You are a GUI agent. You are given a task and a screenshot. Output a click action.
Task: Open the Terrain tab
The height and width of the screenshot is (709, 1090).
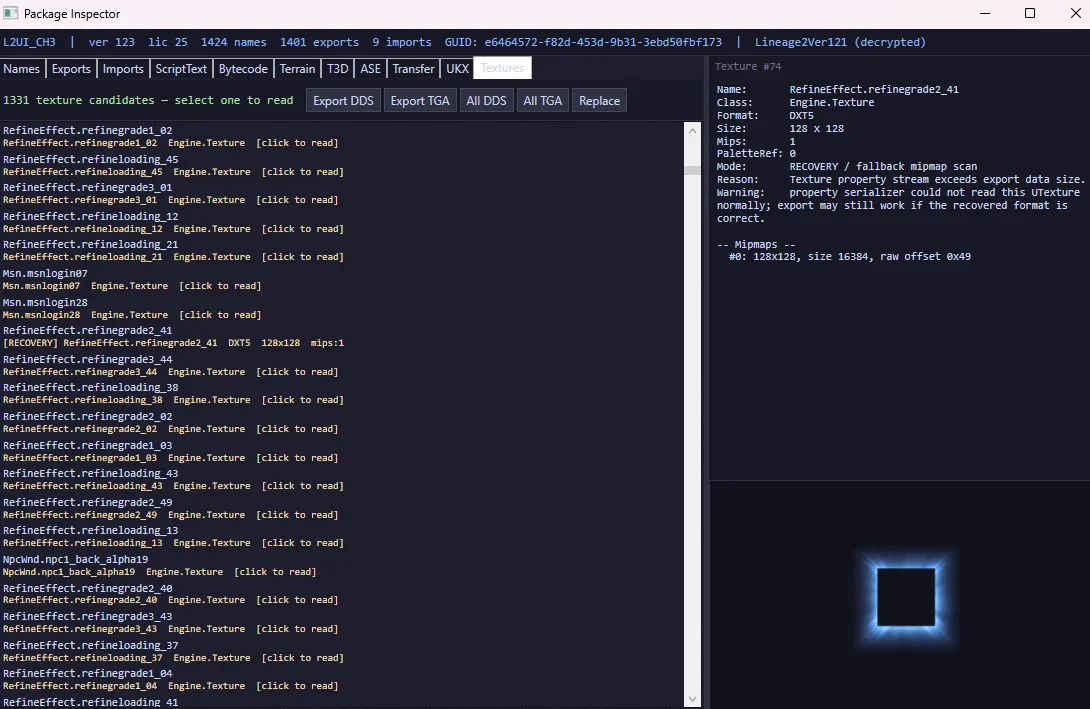click(298, 69)
